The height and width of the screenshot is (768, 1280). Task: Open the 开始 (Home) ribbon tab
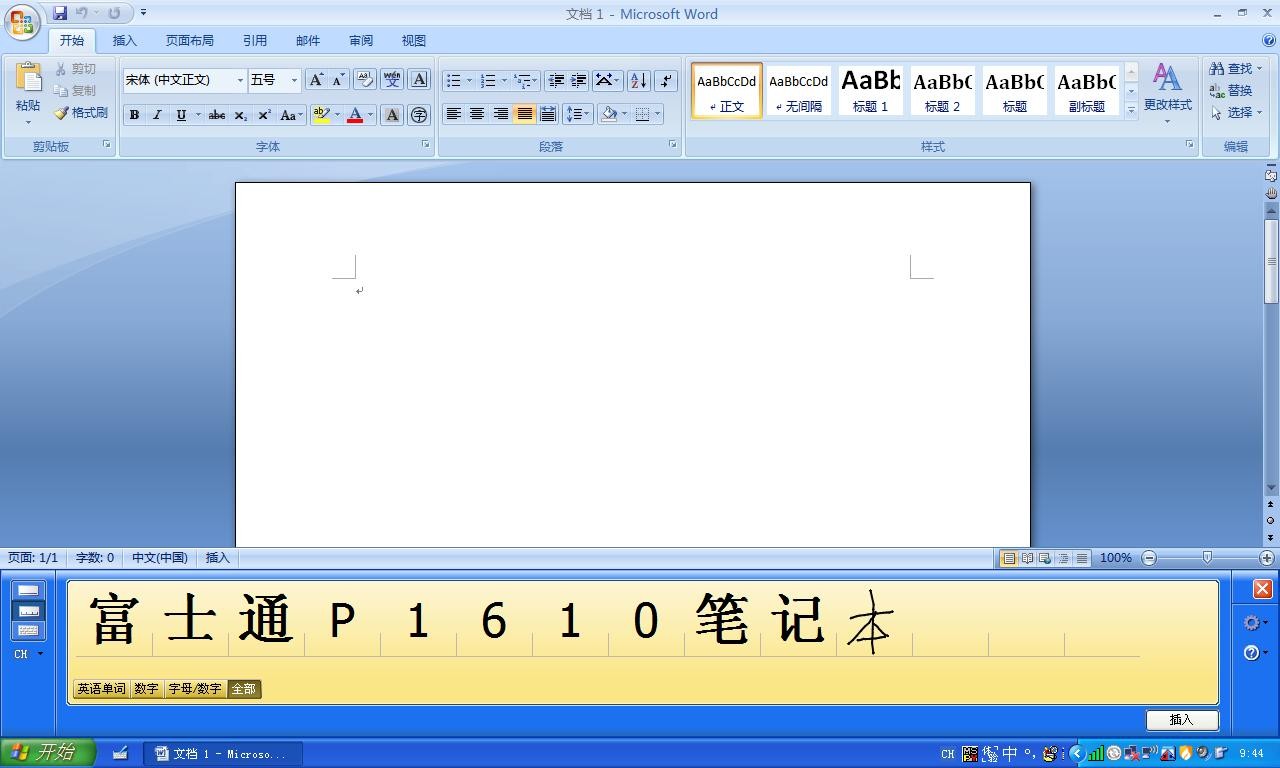coord(72,41)
